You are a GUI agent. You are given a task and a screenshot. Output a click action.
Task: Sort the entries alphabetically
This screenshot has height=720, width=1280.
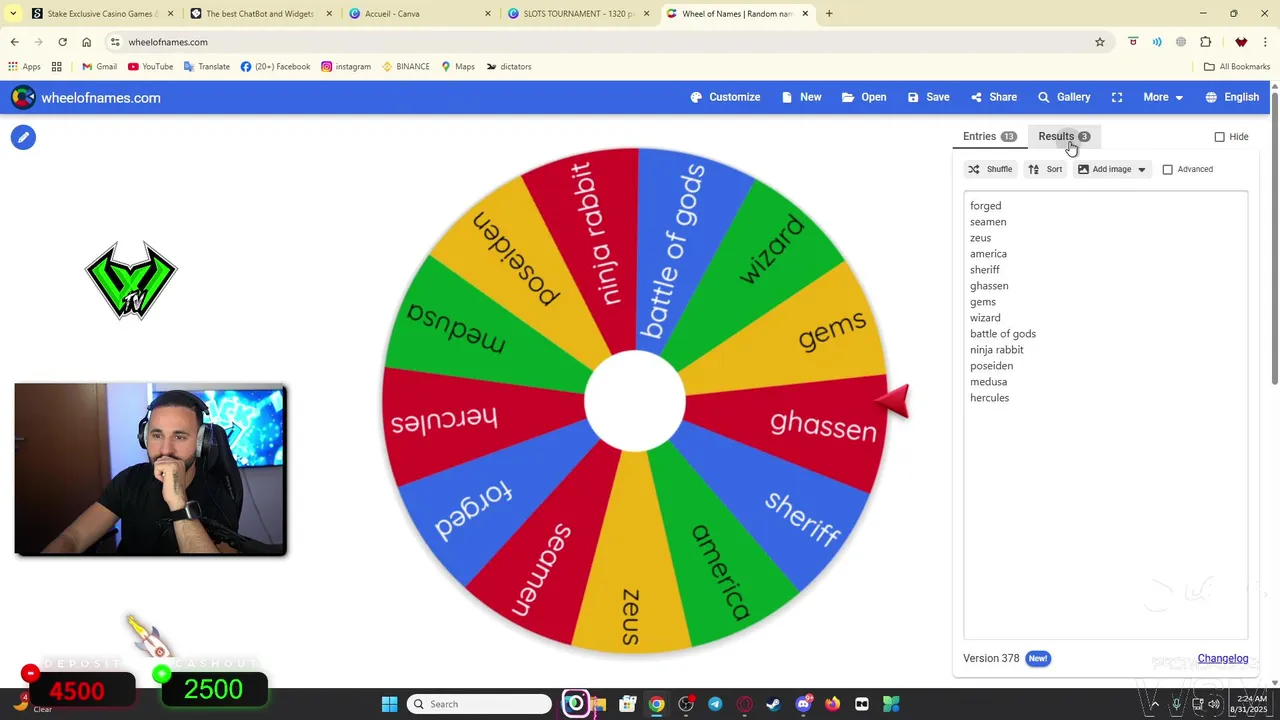(x=1045, y=169)
